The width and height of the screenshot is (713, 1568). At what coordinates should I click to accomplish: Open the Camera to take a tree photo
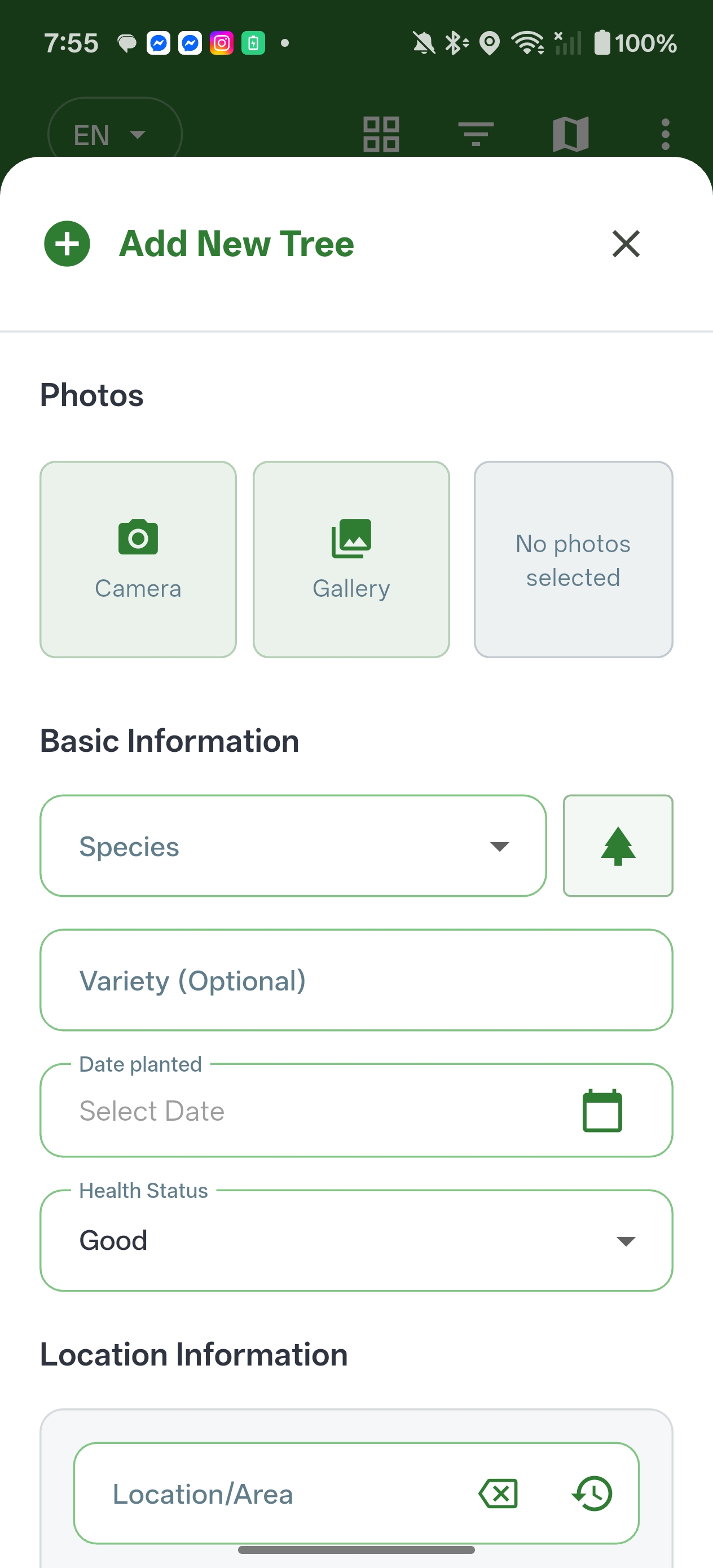[138, 559]
